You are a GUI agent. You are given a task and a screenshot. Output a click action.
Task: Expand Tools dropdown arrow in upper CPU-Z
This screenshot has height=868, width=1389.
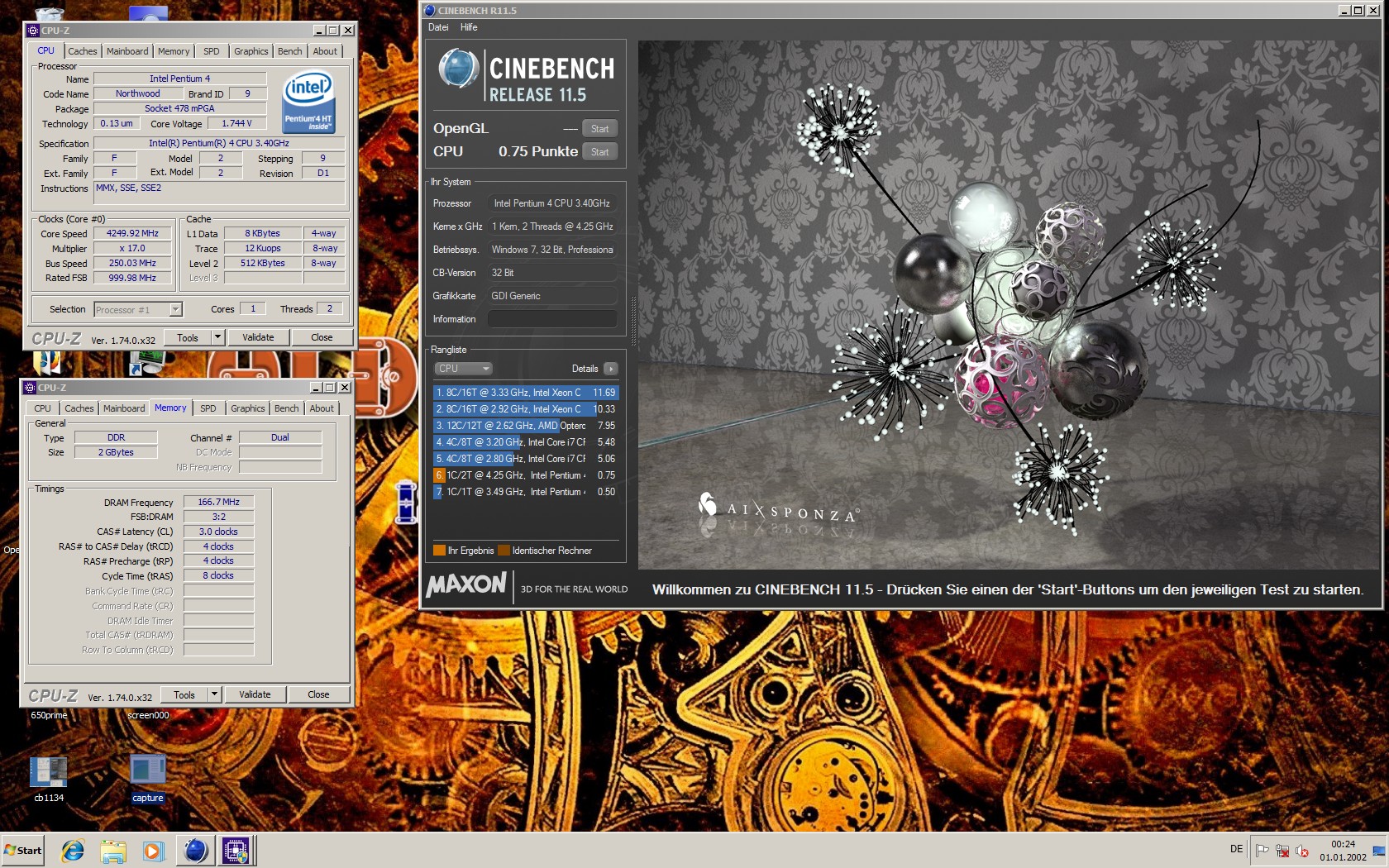coord(217,337)
